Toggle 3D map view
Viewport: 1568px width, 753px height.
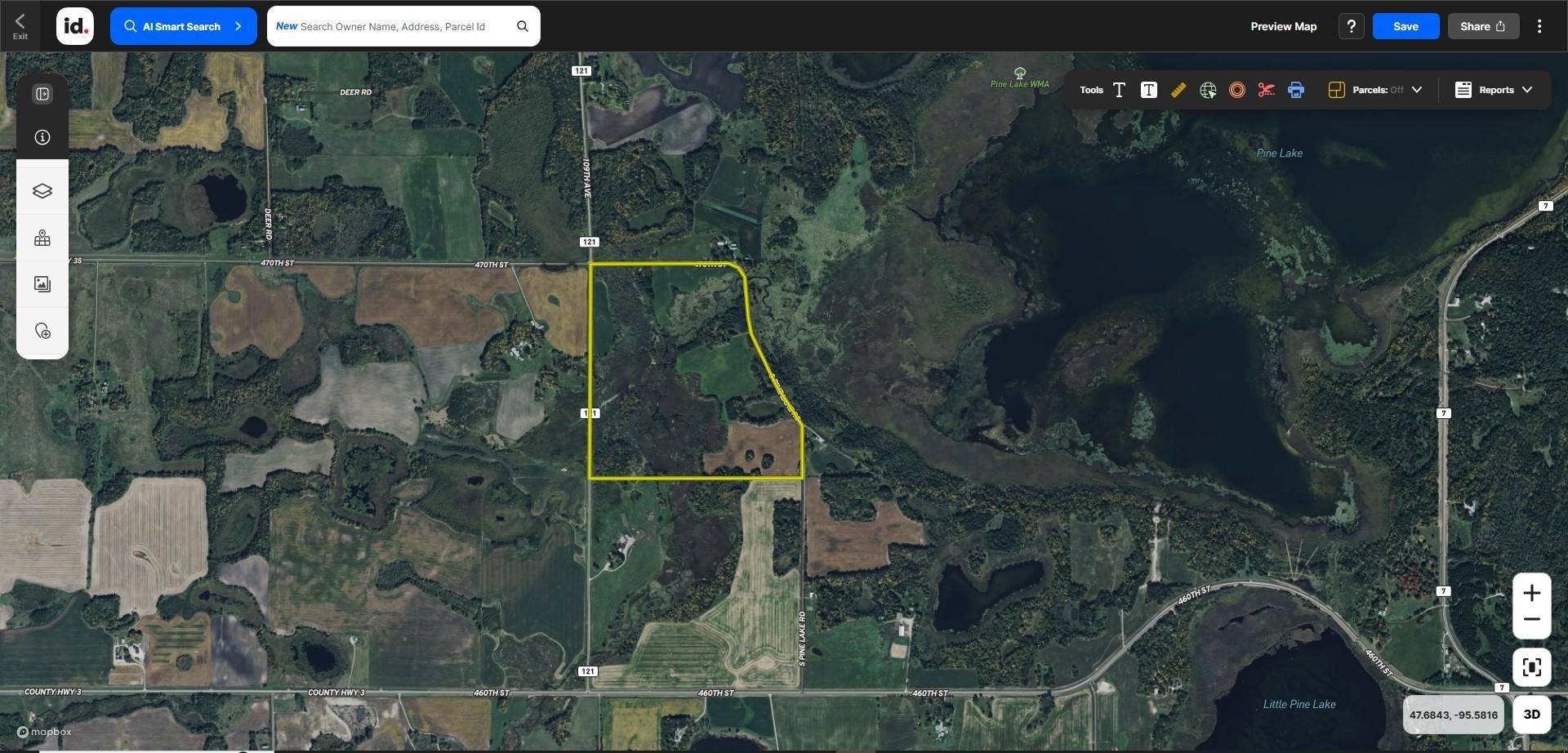[x=1531, y=715]
